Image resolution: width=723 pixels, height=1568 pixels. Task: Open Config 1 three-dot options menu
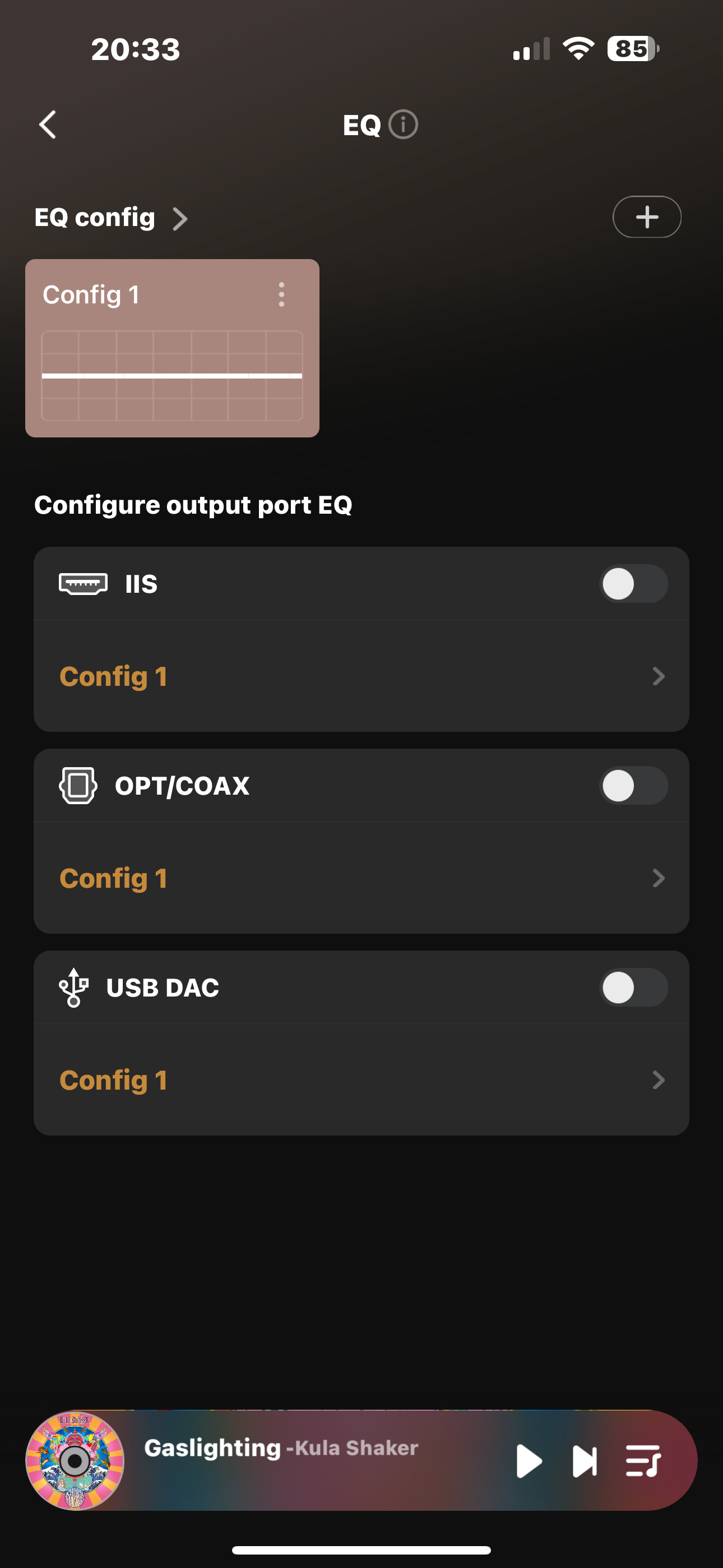point(281,294)
